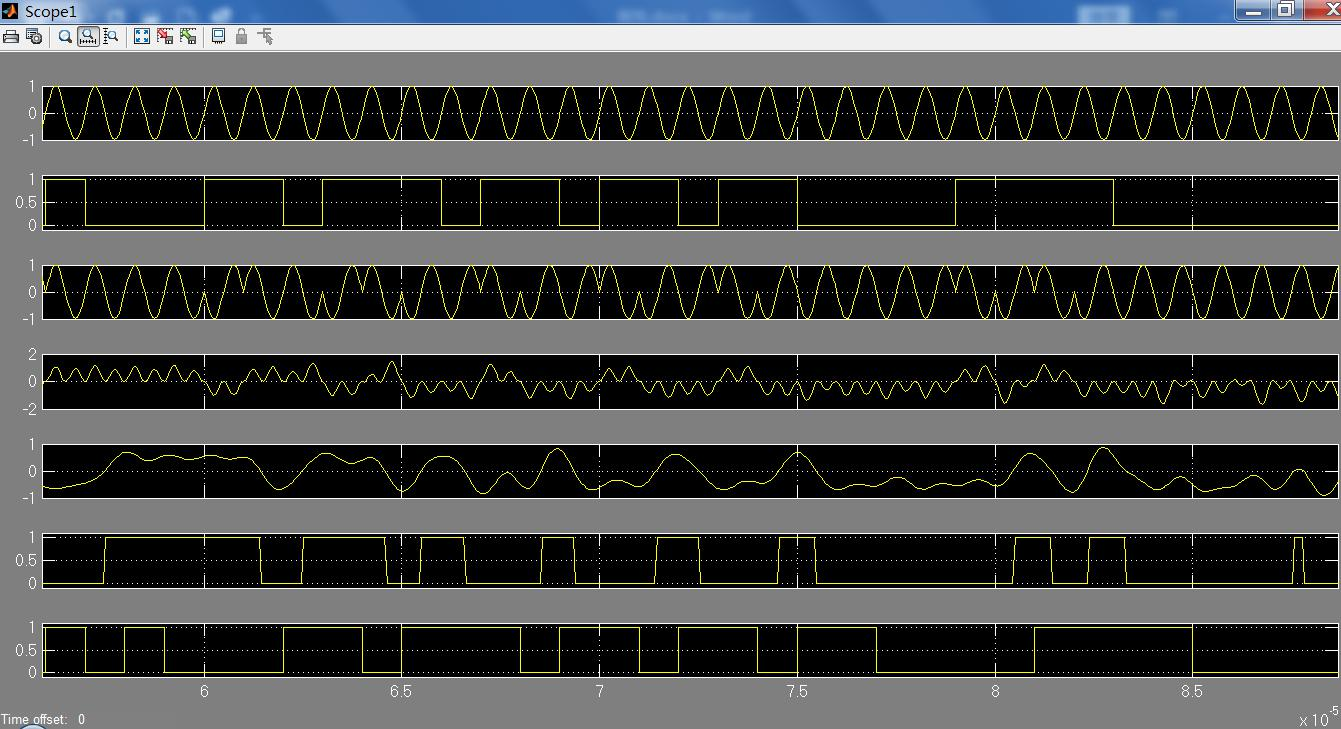Click inside the fourth plot with ±2 range
The image size is (1341, 729).
691,381
